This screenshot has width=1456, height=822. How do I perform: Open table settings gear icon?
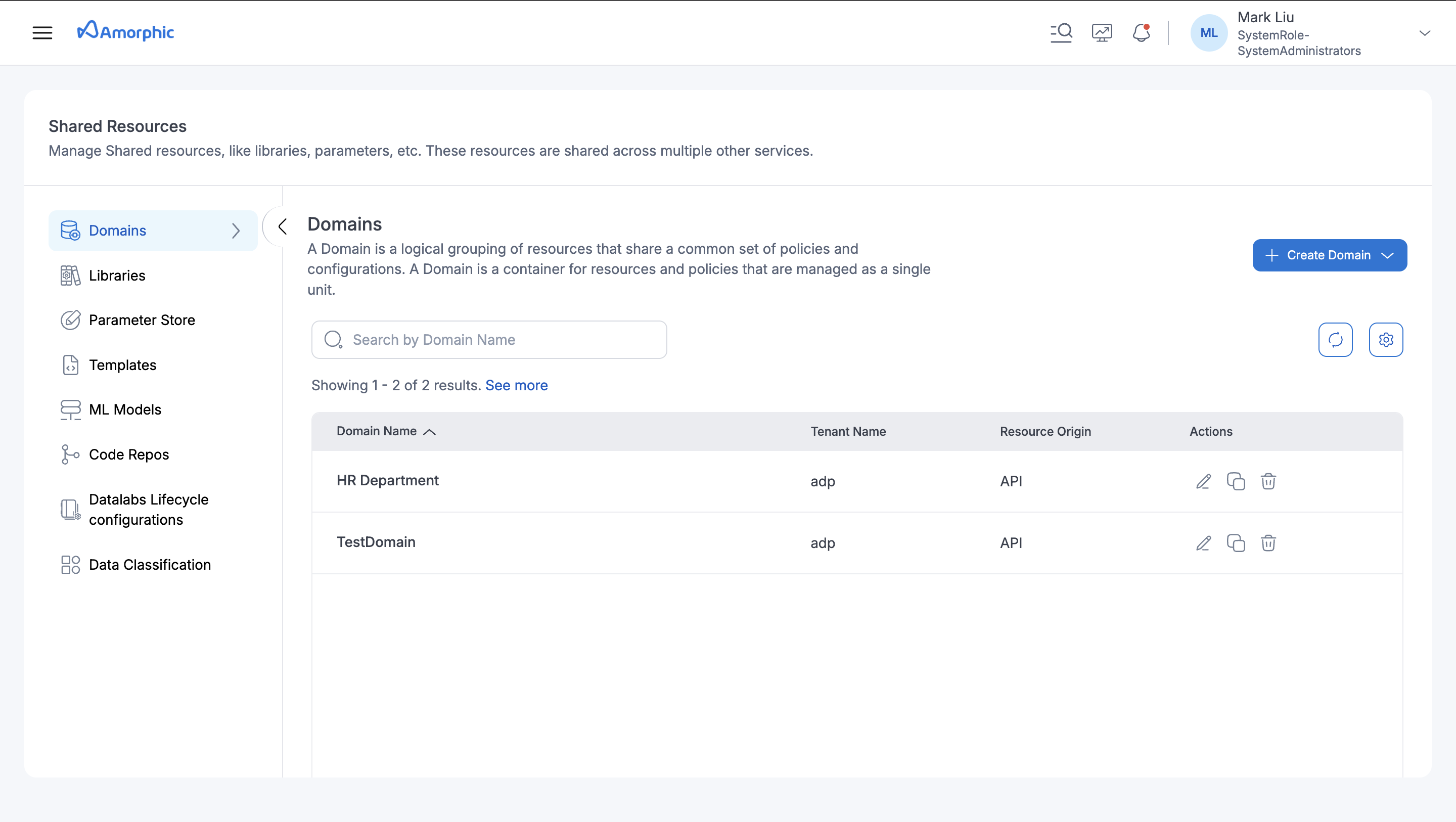click(x=1385, y=340)
